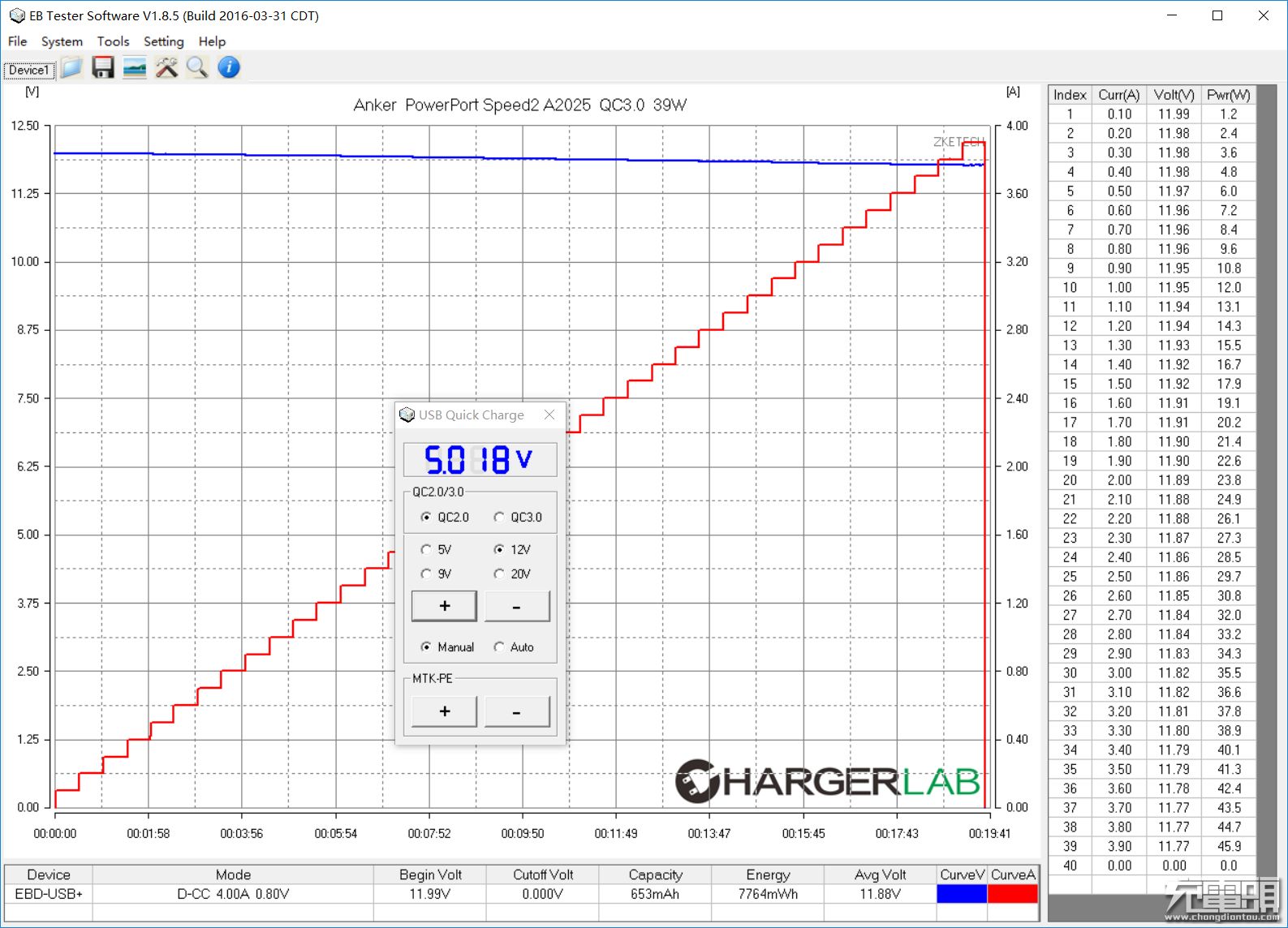Select table row with index 20
This screenshot has width=1288, height=928.
[x=1152, y=480]
